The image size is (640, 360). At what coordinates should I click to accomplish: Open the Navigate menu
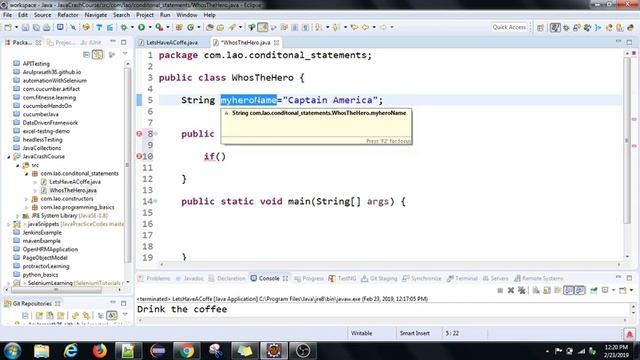(96, 15)
